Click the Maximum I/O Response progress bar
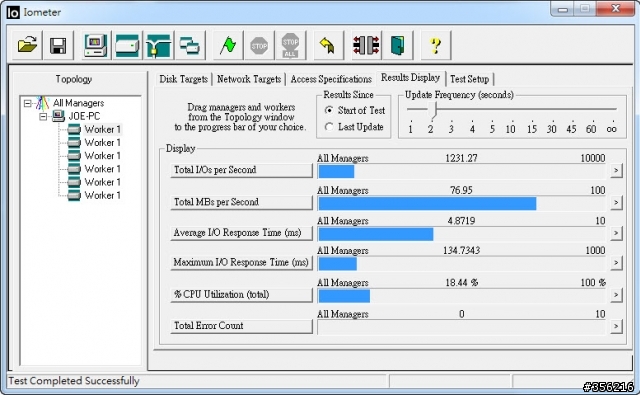 pos(462,263)
